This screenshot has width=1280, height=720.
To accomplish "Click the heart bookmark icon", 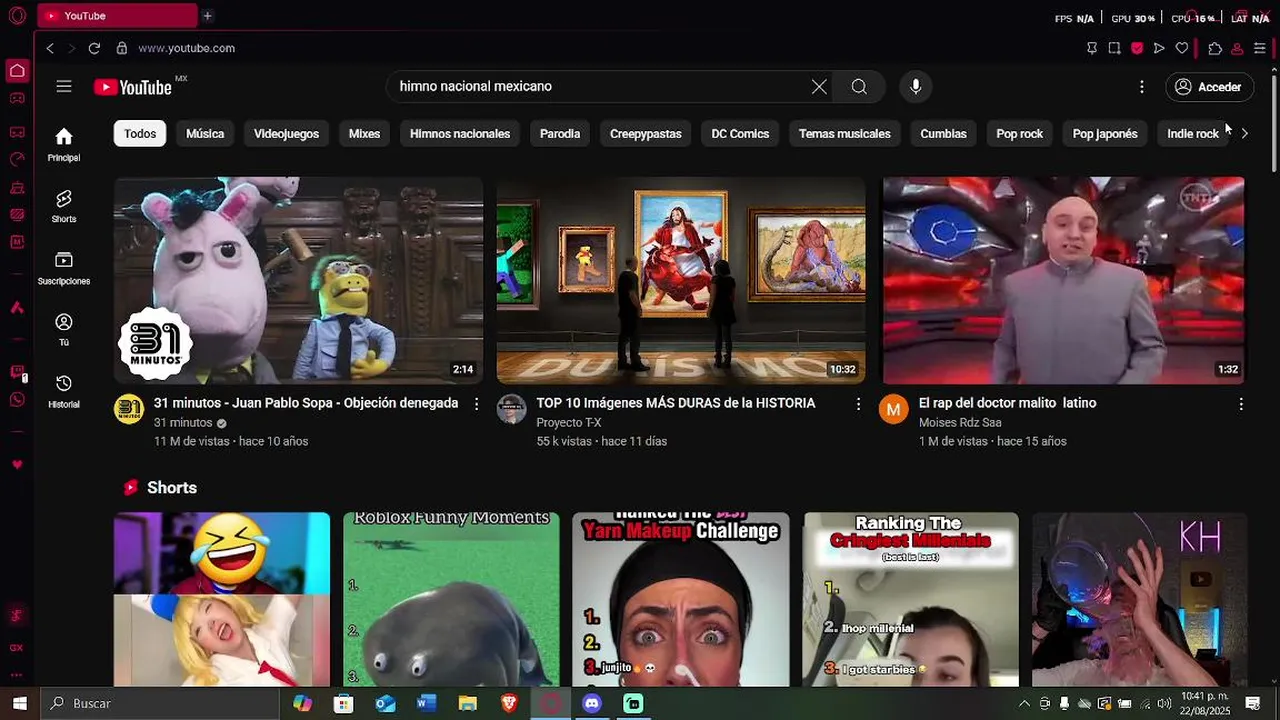I will (1182, 48).
